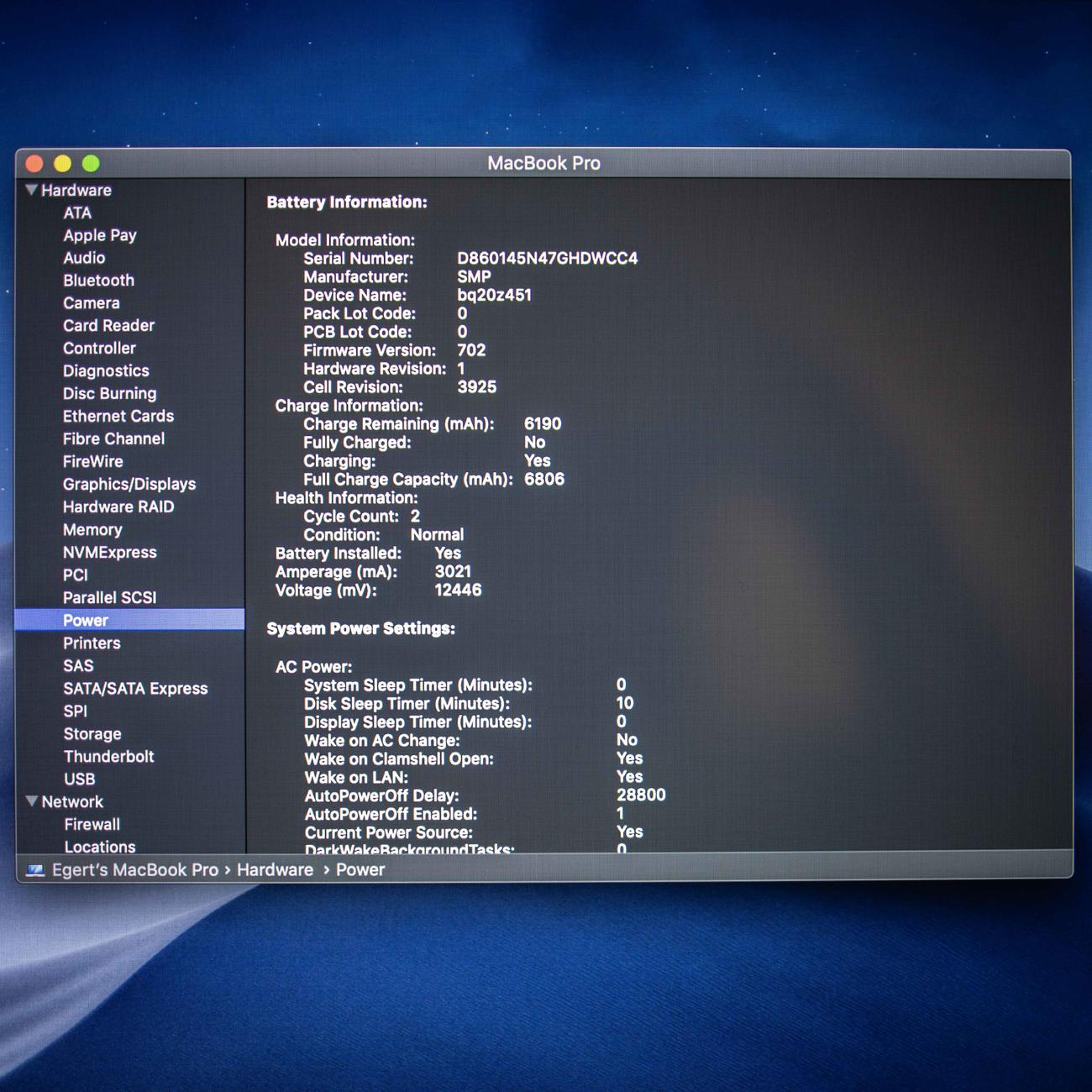Click Cell Revision value 3925
Viewport: 1092px width, 1092px height.
click(x=477, y=387)
